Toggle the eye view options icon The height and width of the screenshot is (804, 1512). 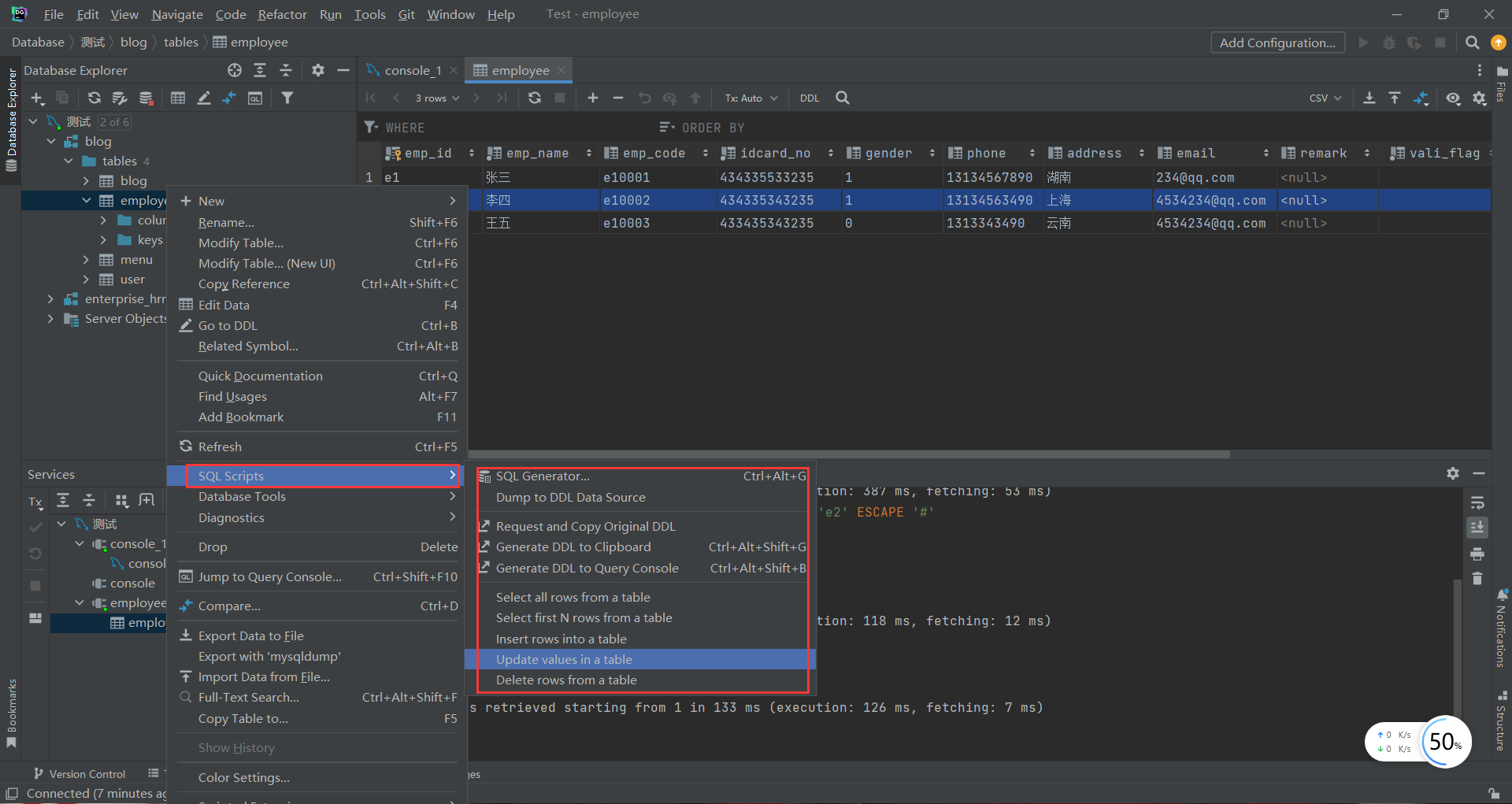click(x=1453, y=98)
